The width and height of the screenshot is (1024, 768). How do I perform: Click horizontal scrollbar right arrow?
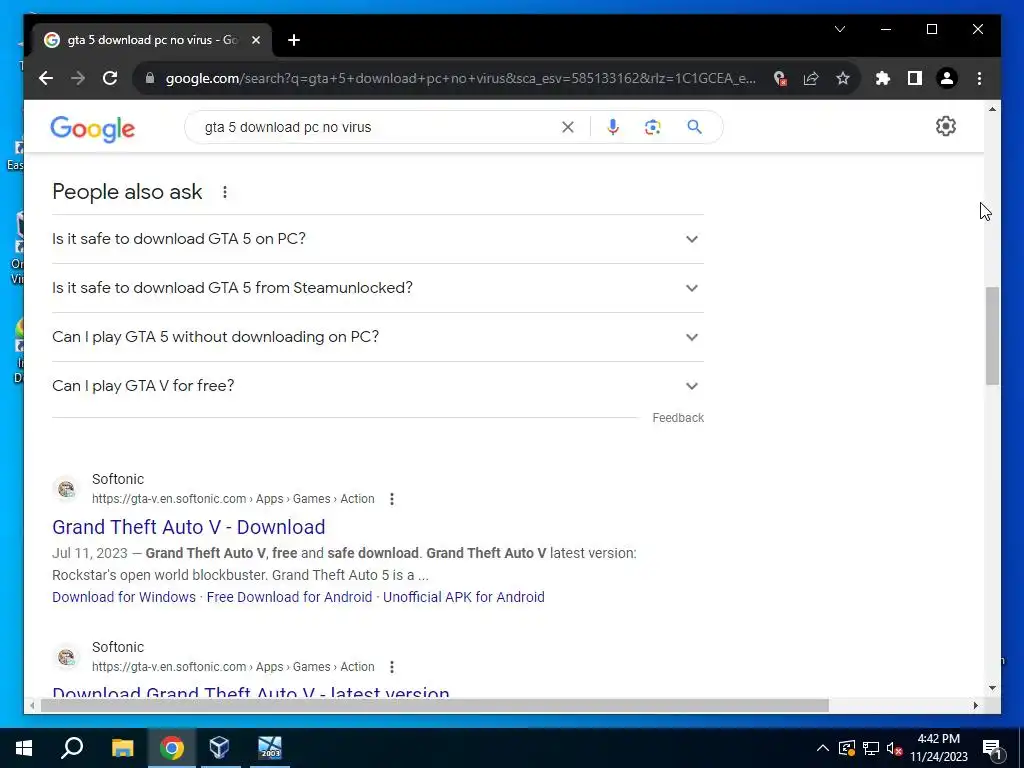coord(976,705)
